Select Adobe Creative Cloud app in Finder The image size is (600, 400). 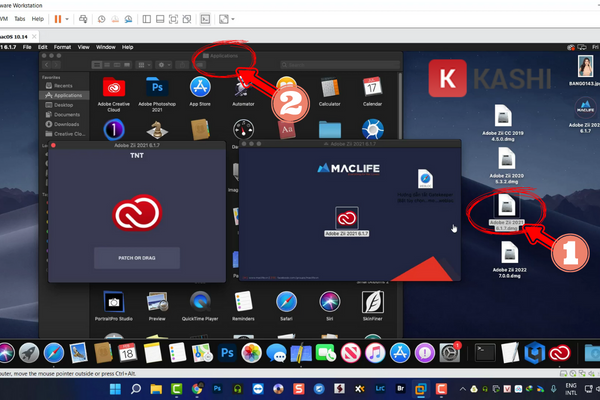pos(114,95)
